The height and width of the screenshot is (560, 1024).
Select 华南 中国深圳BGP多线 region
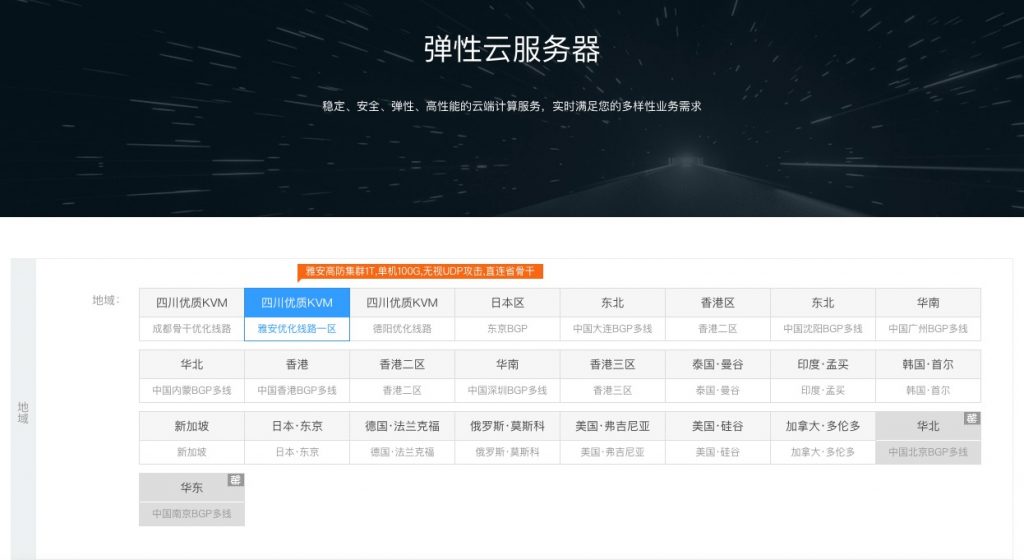coord(507,376)
